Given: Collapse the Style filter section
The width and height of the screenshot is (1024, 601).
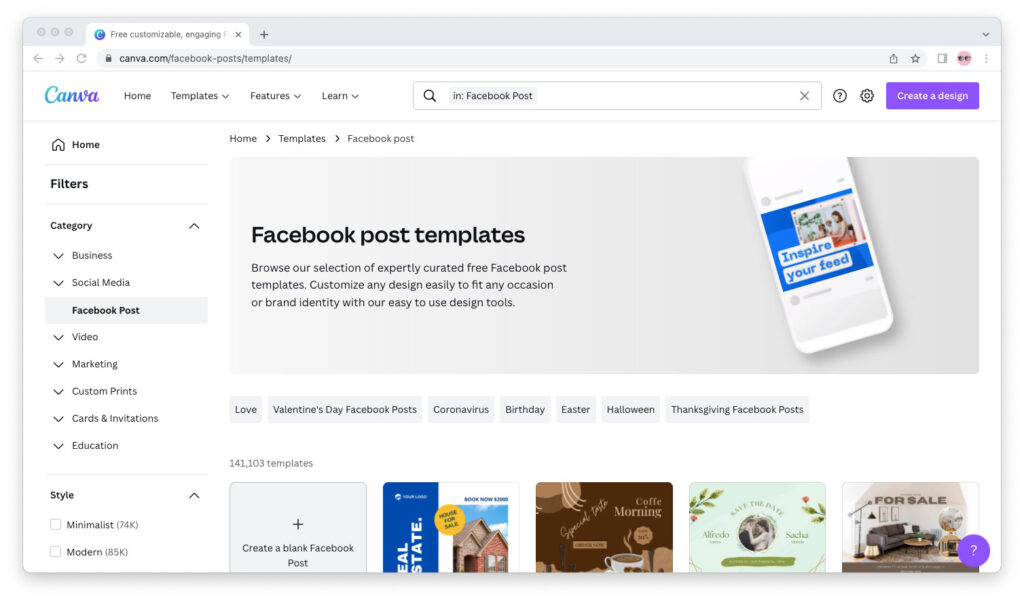Looking at the screenshot, I should coord(194,495).
